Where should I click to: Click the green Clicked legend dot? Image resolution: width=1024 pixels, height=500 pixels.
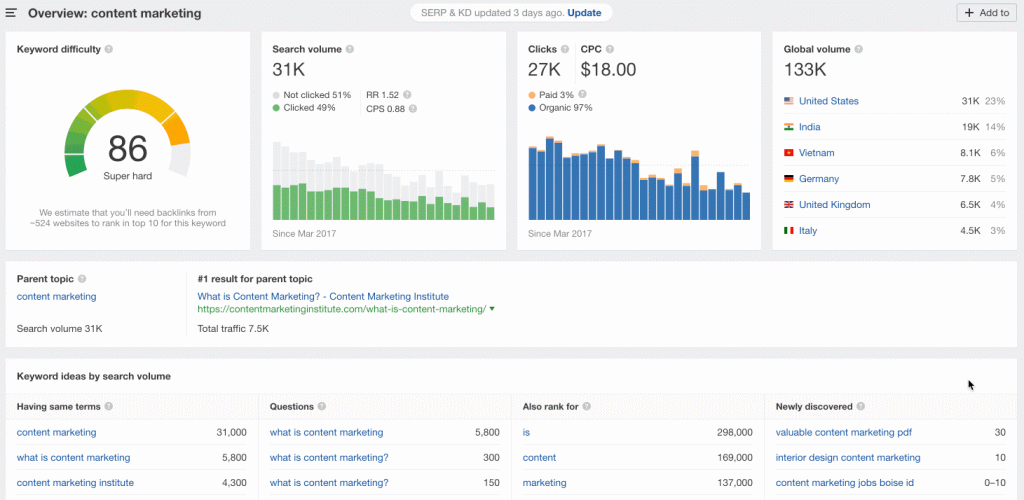click(277, 107)
